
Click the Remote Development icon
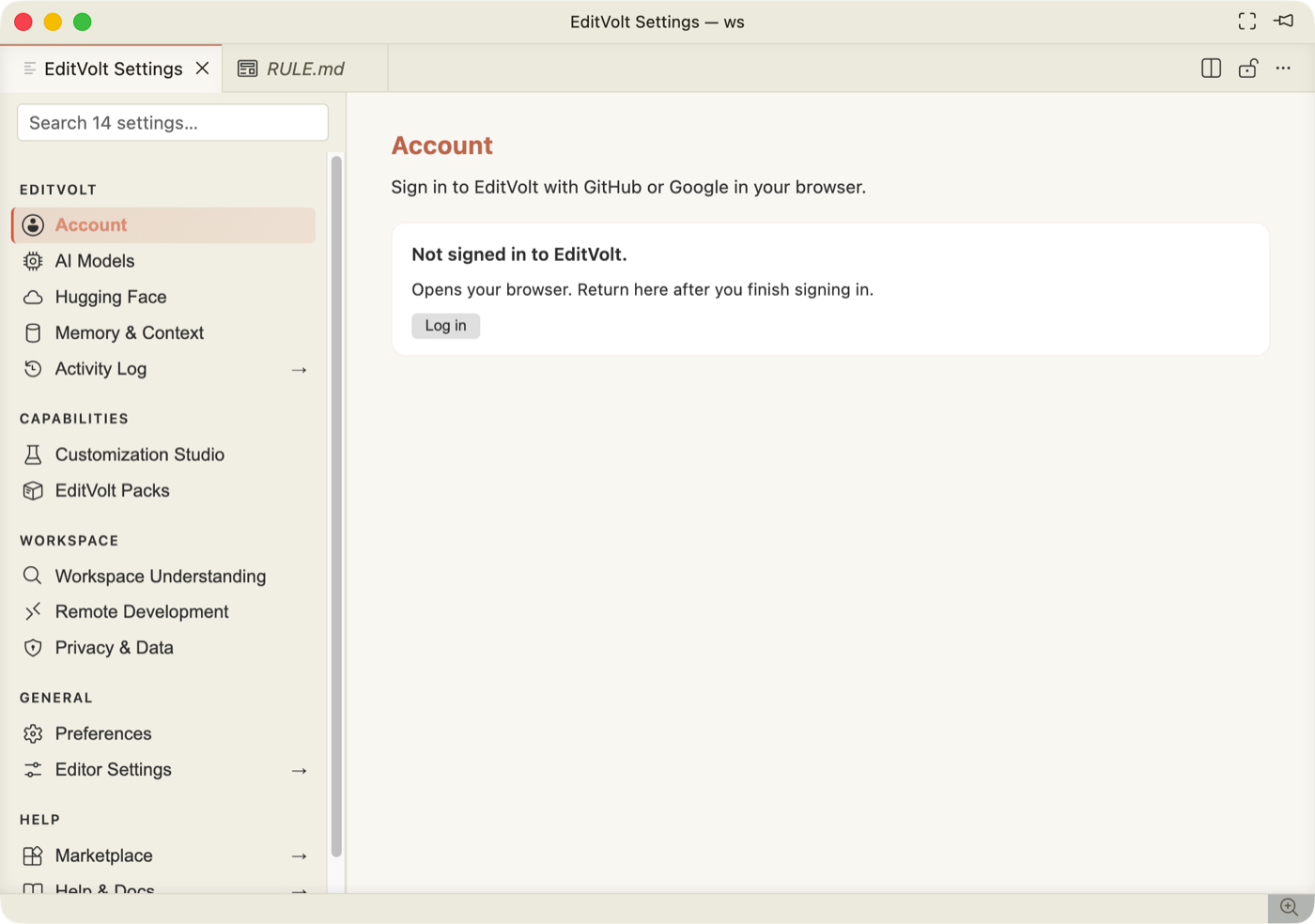(33, 611)
